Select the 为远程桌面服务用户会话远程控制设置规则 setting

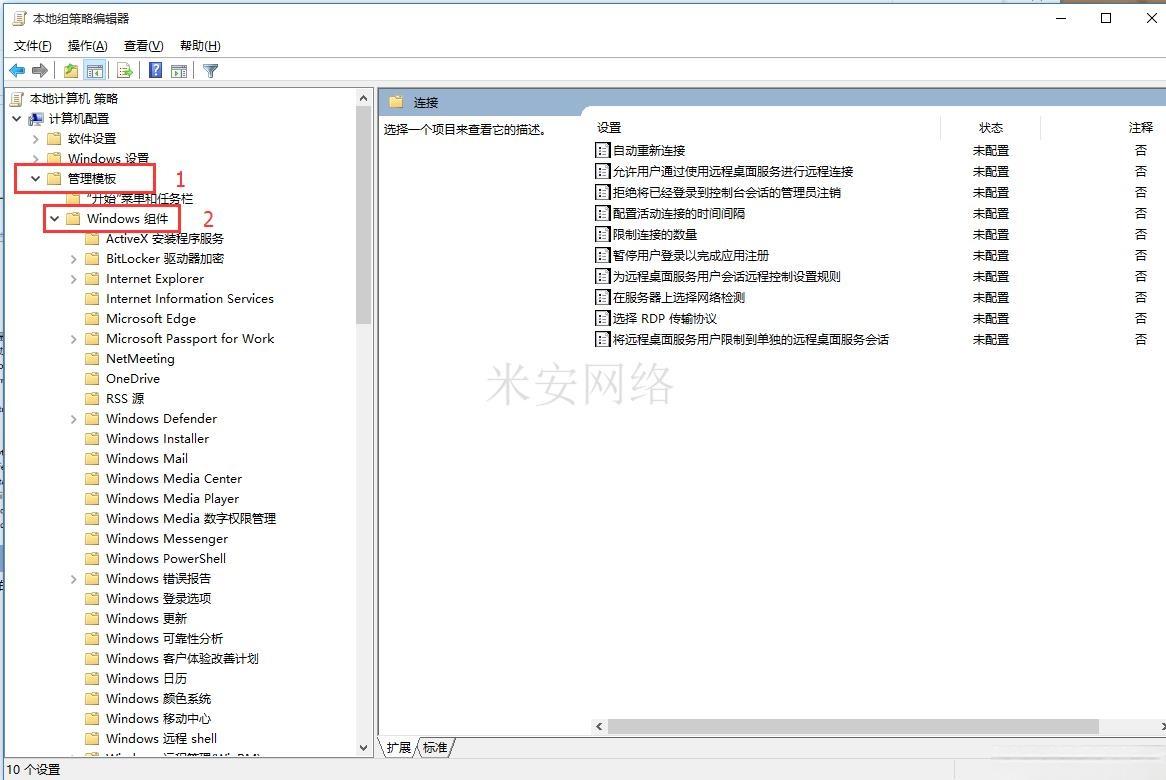727,277
